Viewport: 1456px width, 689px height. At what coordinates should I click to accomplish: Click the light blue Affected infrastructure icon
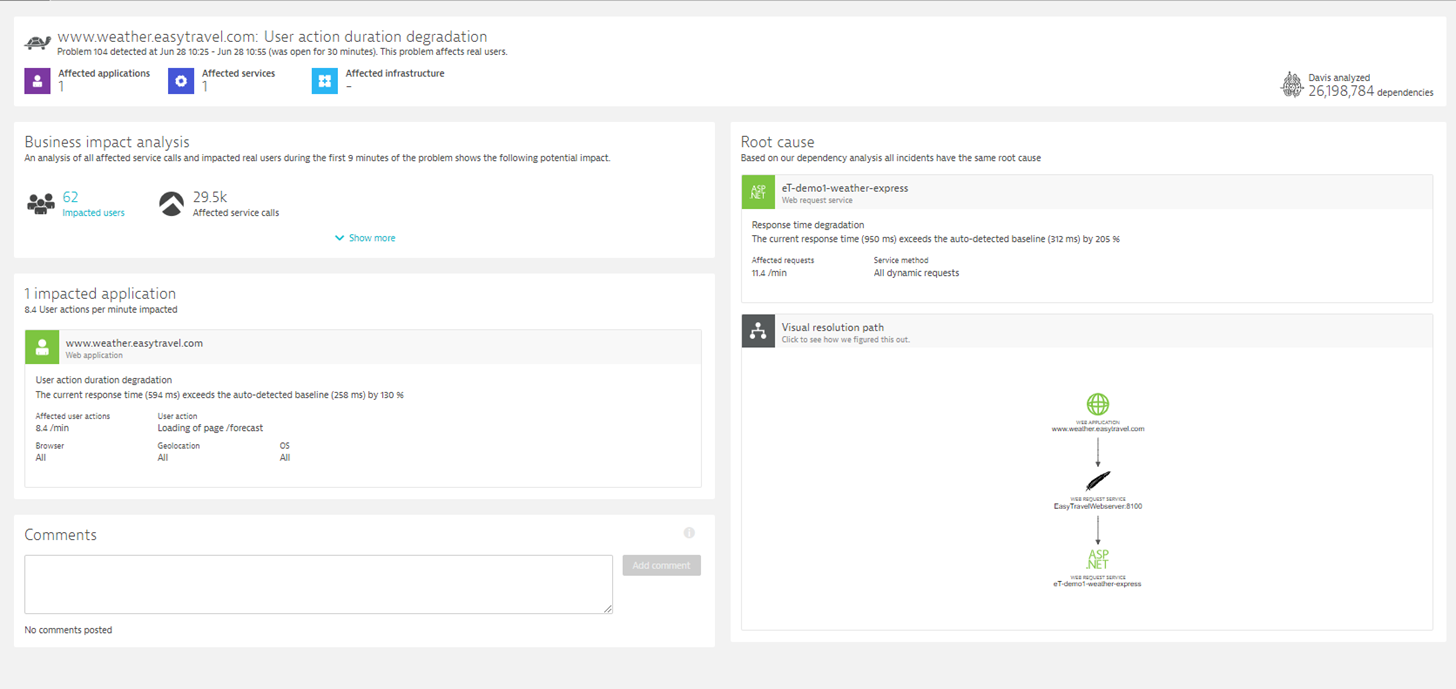[x=325, y=81]
